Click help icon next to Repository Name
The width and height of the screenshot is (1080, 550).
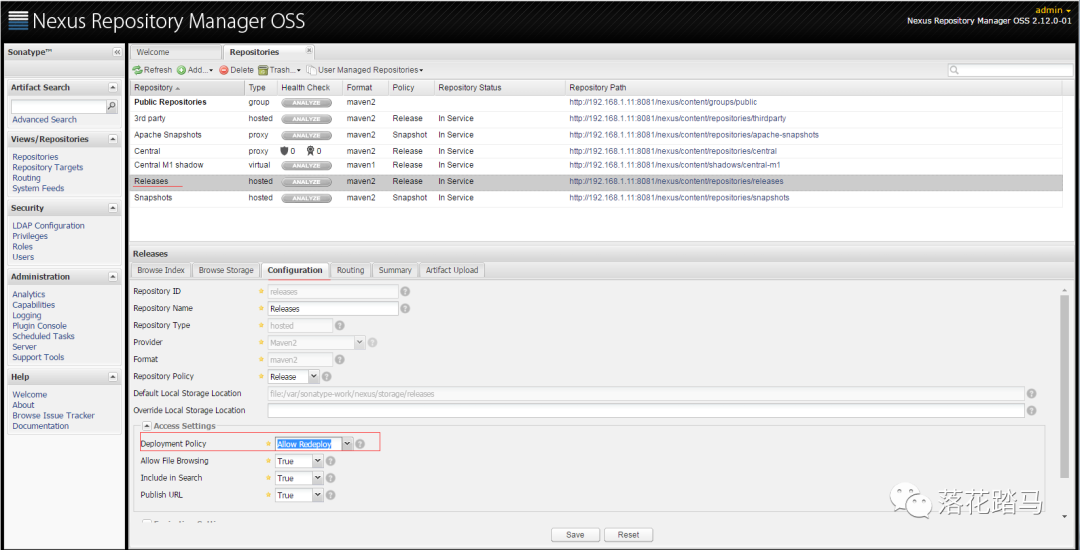pos(406,308)
